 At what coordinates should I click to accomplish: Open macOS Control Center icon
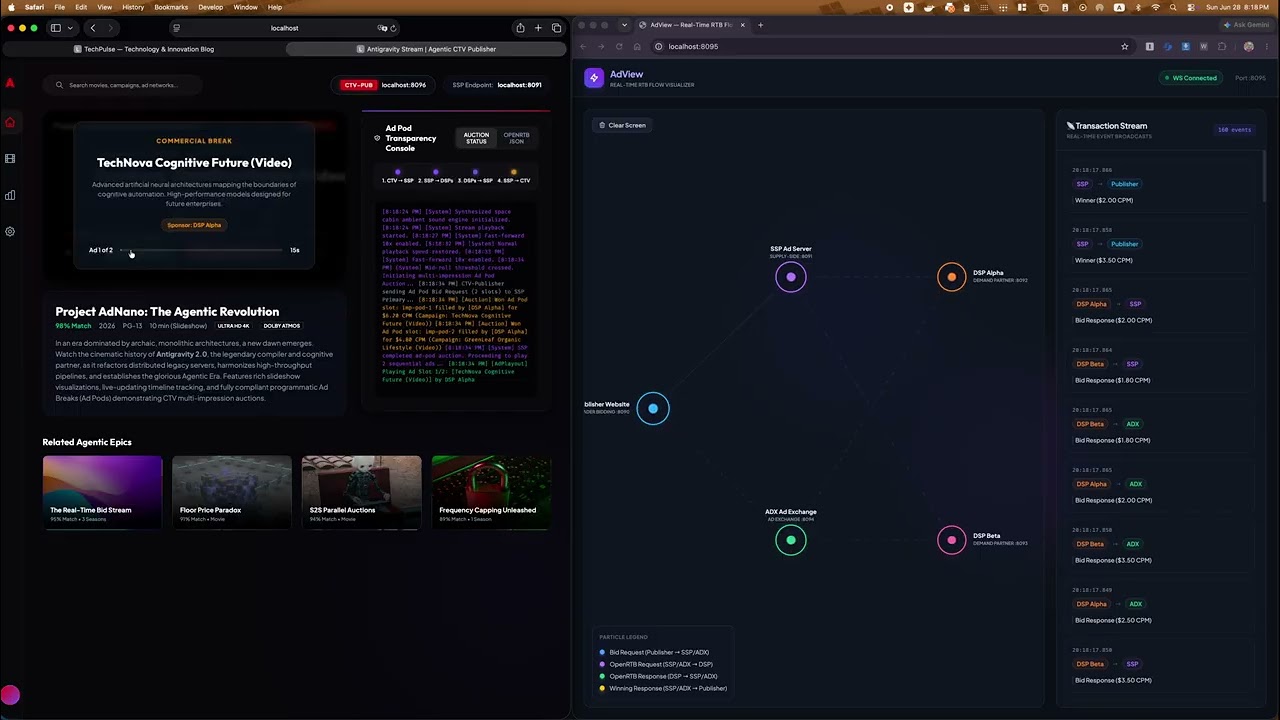point(1191,7)
